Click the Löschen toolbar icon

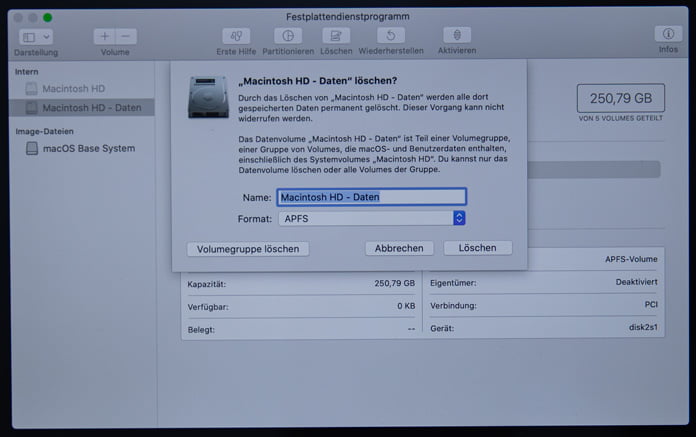336,36
